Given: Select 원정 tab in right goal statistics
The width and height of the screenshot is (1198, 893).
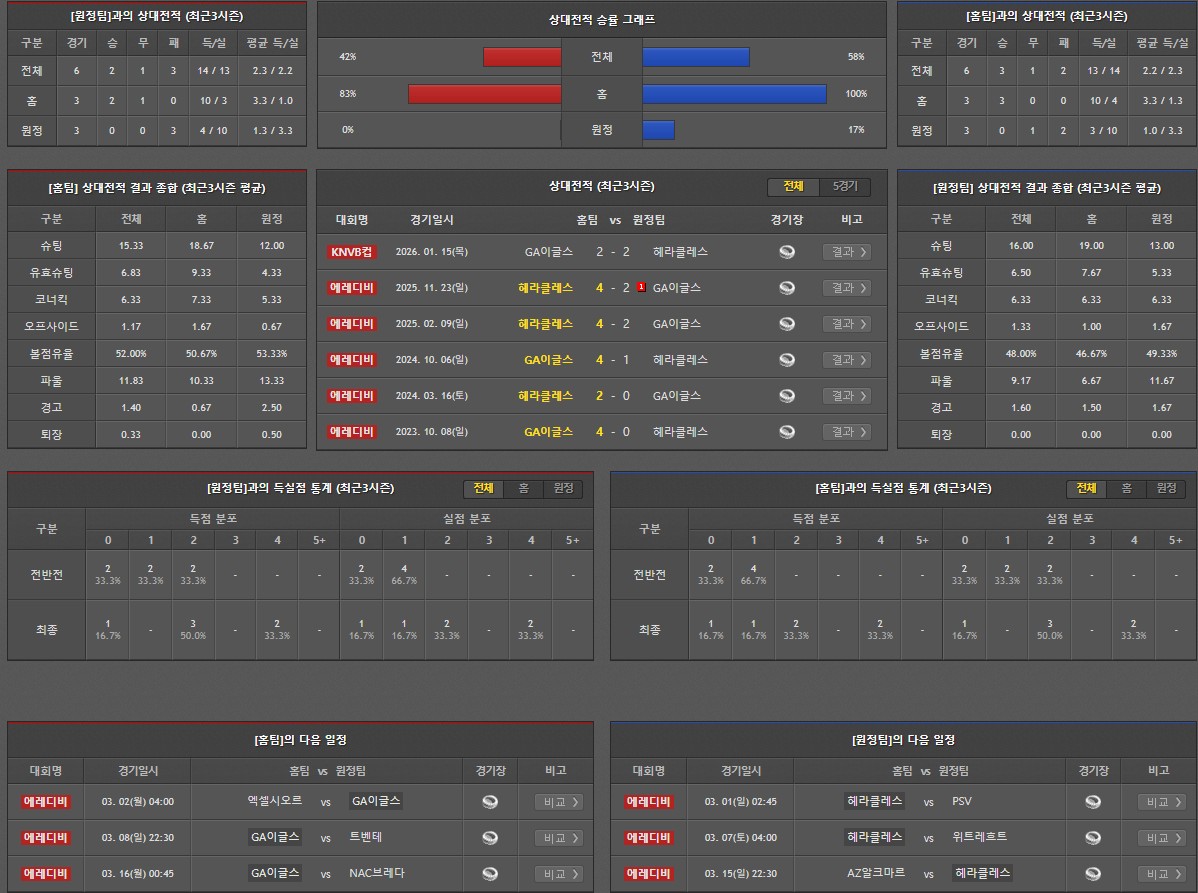Looking at the screenshot, I should tap(1166, 488).
